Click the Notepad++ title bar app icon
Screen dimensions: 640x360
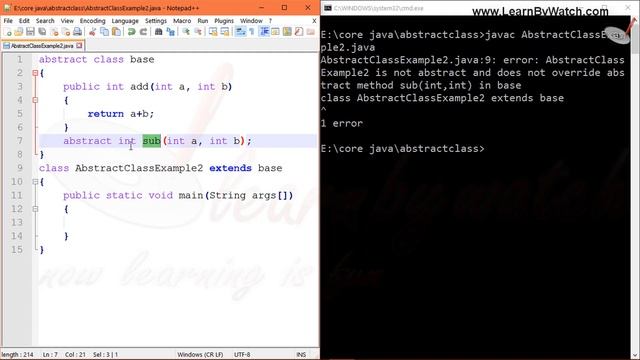pos(7,8)
